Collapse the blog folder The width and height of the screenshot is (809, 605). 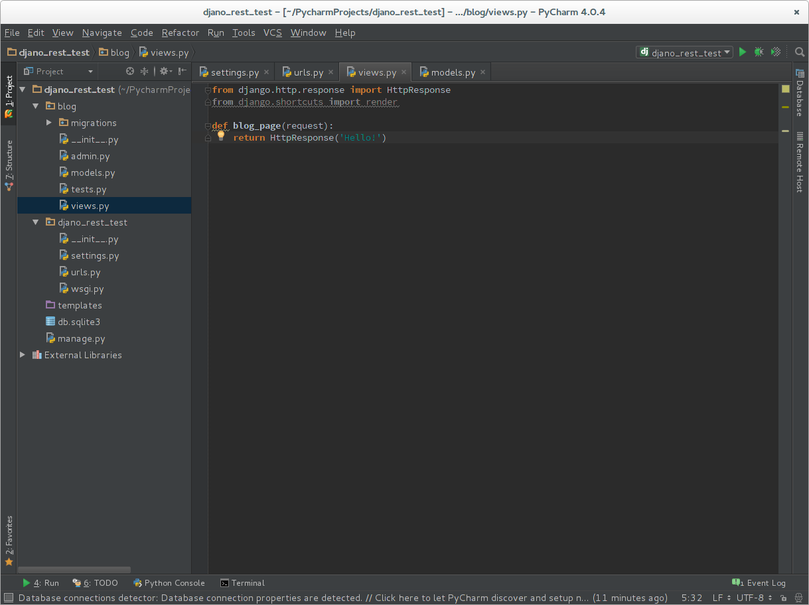(x=36, y=106)
